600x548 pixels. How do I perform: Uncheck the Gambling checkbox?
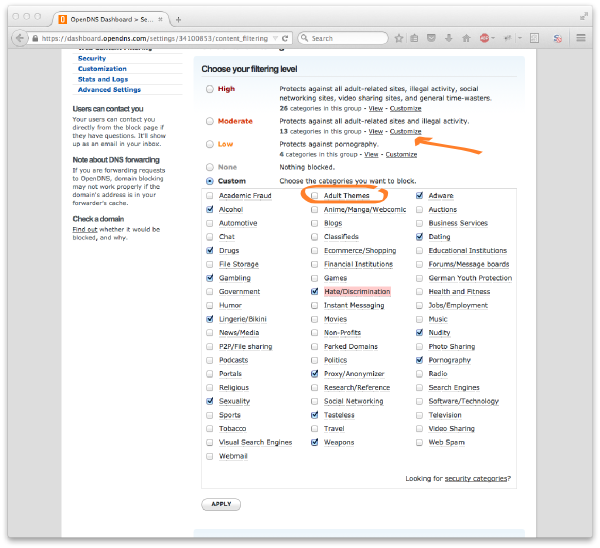click(x=210, y=278)
